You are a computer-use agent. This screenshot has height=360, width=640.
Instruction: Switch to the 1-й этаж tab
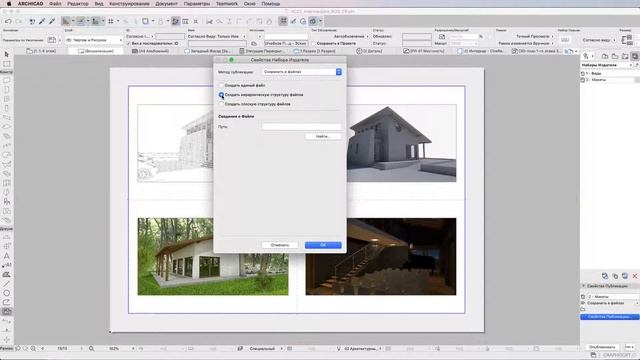41,51
